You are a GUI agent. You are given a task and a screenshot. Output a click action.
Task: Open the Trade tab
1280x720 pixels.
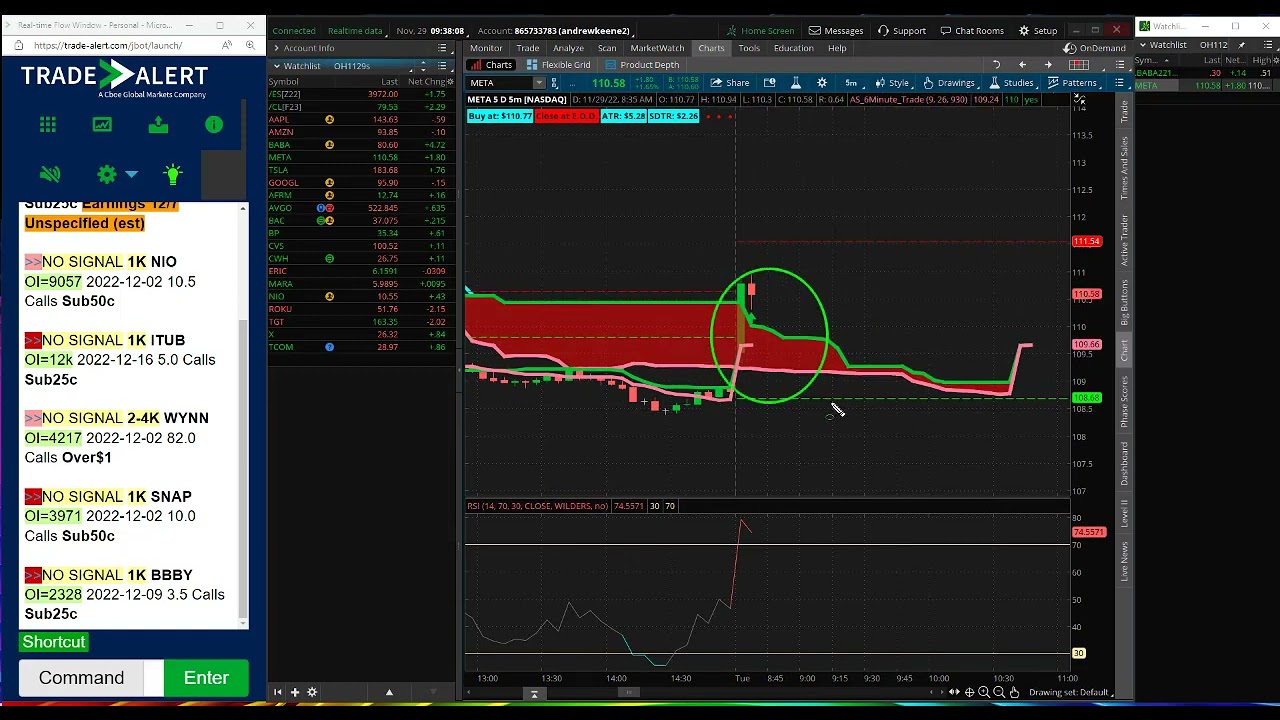point(527,48)
